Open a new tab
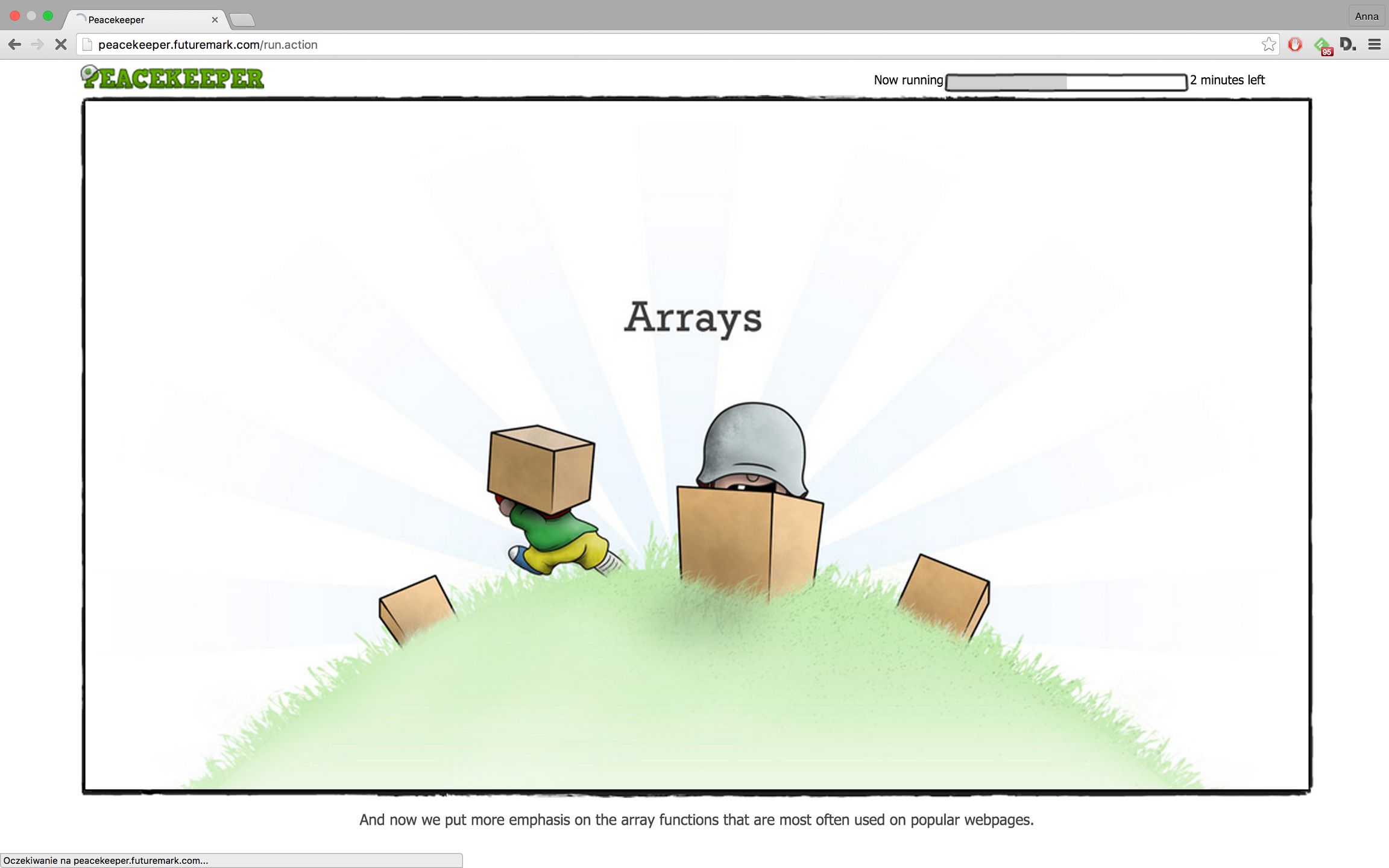1389x868 pixels. click(x=242, y=20)
